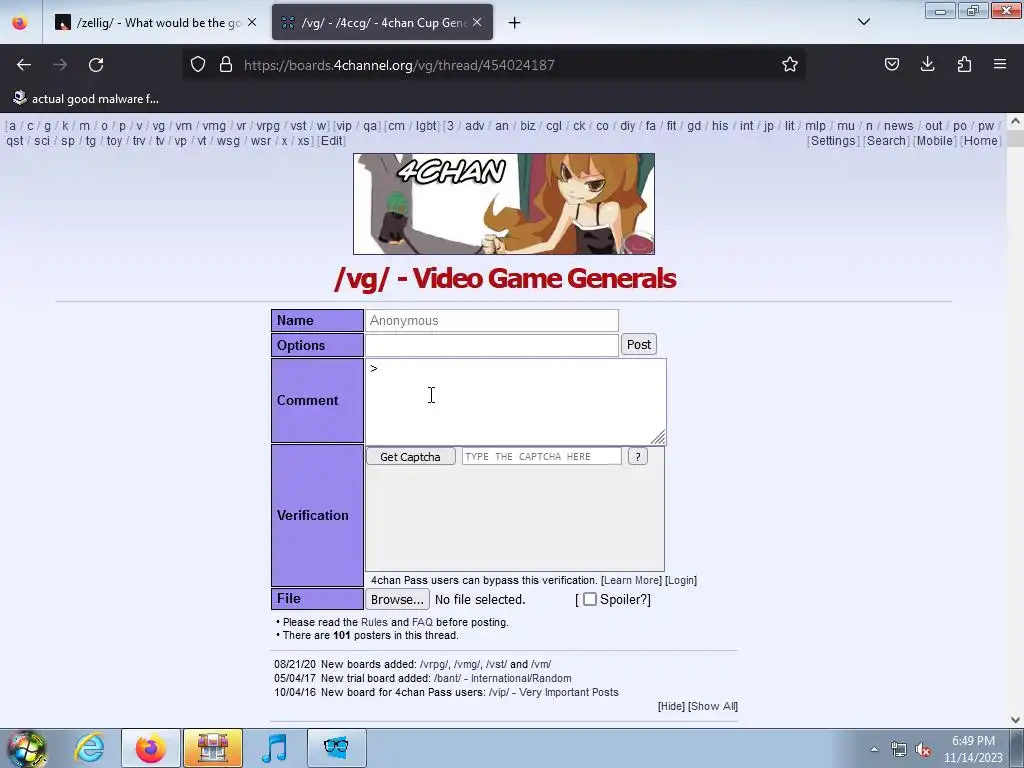1024x768 pixels.
Task: Click the captcha help '?' button
Action: [637, 456]
